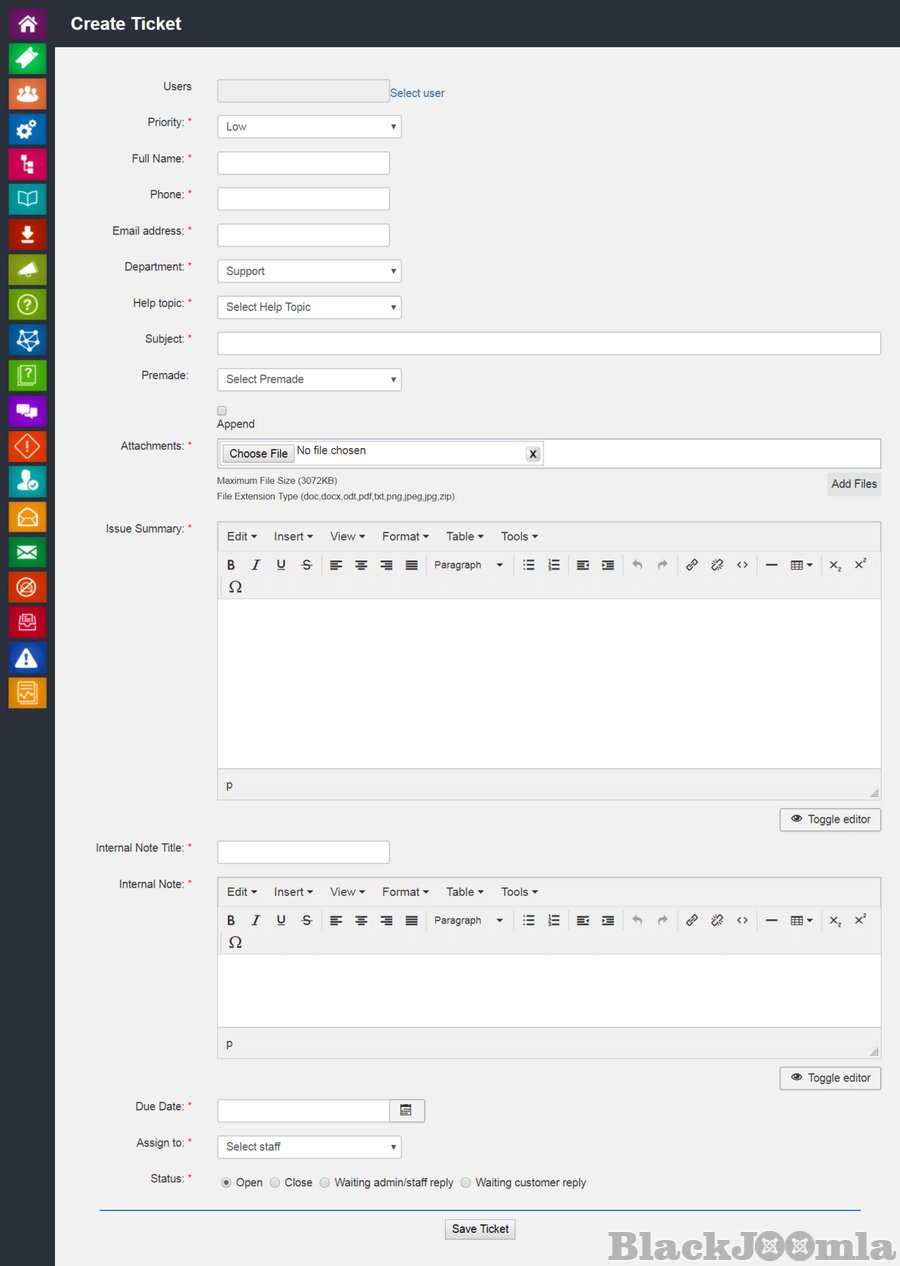Open Table menu in Internal Note editor
The width and height of the screenshot is (900, 1266).
point(465,892)
